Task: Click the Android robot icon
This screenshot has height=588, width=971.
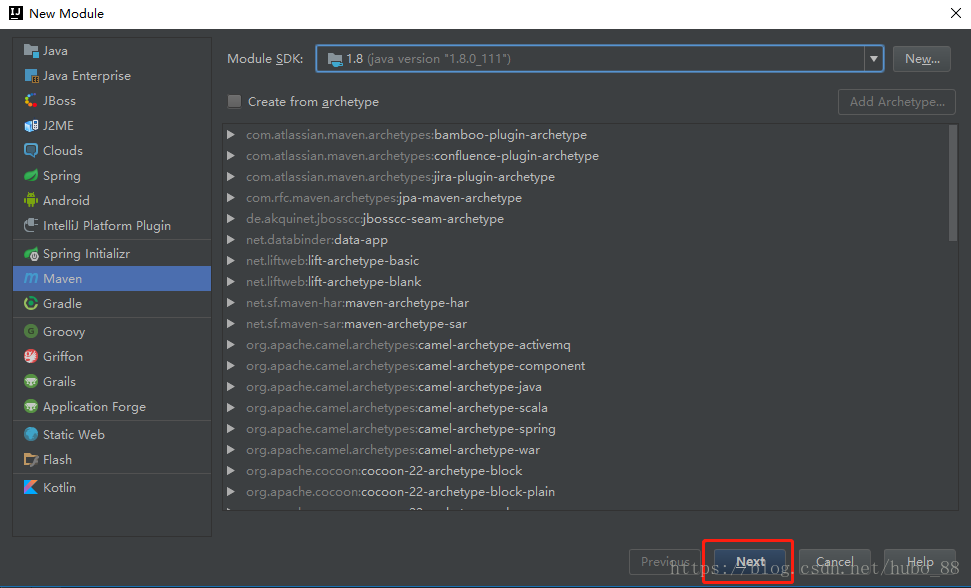Action: 31,201
